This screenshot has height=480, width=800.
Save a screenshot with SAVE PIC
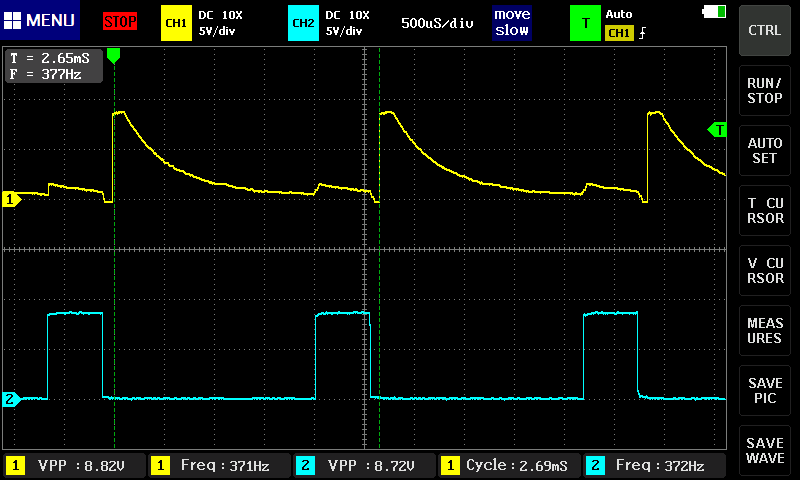pos(764,391)
